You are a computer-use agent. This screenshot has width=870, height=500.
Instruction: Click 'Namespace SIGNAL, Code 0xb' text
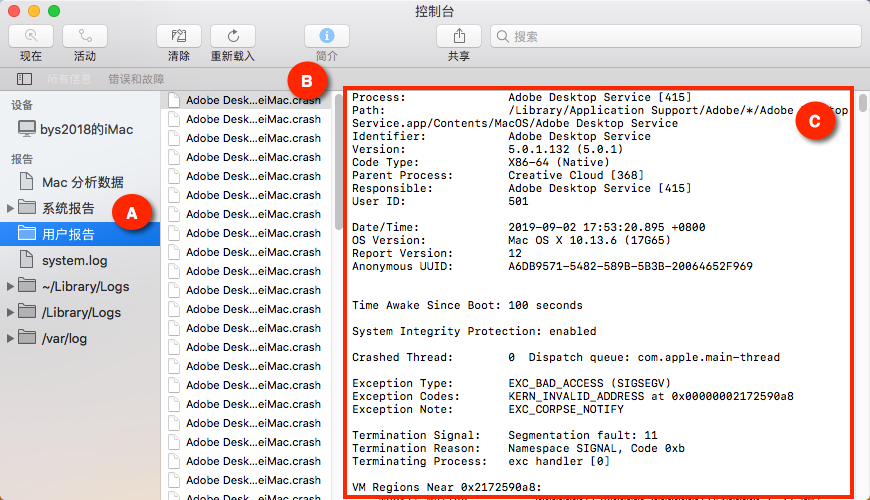596,448
